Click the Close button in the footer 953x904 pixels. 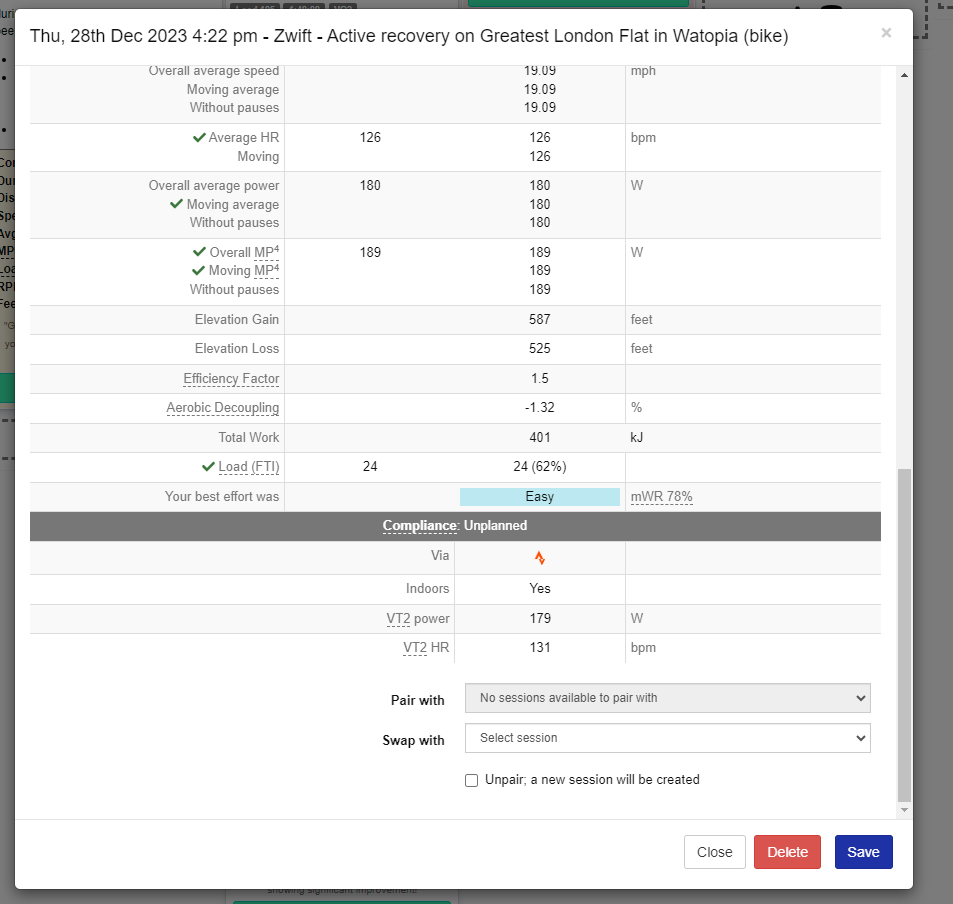[x=714, y=852]
